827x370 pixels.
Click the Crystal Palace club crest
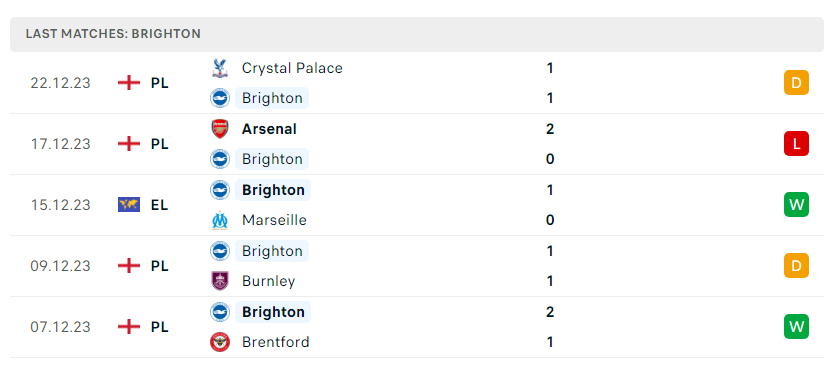coord(219,68)
